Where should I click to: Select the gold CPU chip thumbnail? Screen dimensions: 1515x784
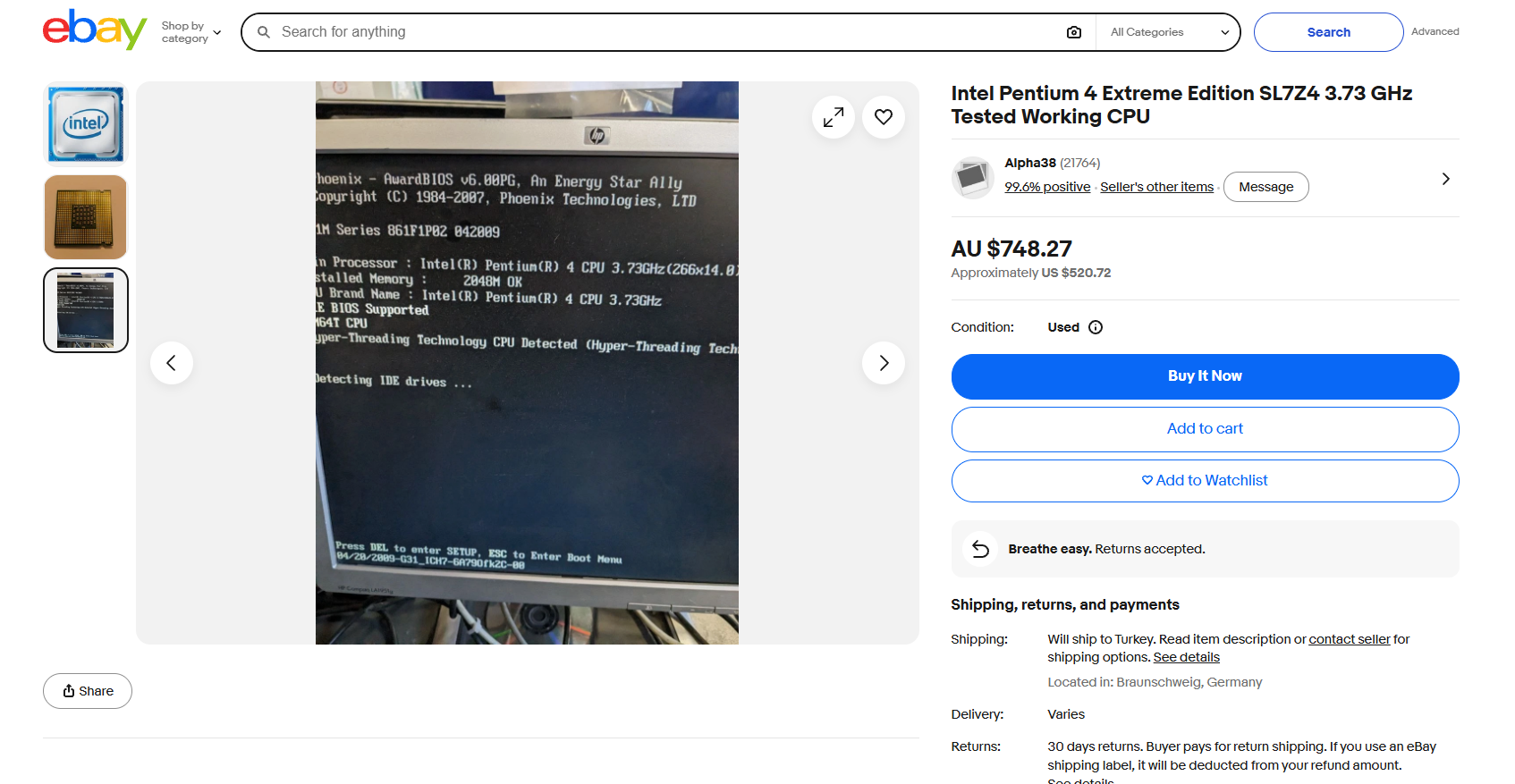[86, 217]
